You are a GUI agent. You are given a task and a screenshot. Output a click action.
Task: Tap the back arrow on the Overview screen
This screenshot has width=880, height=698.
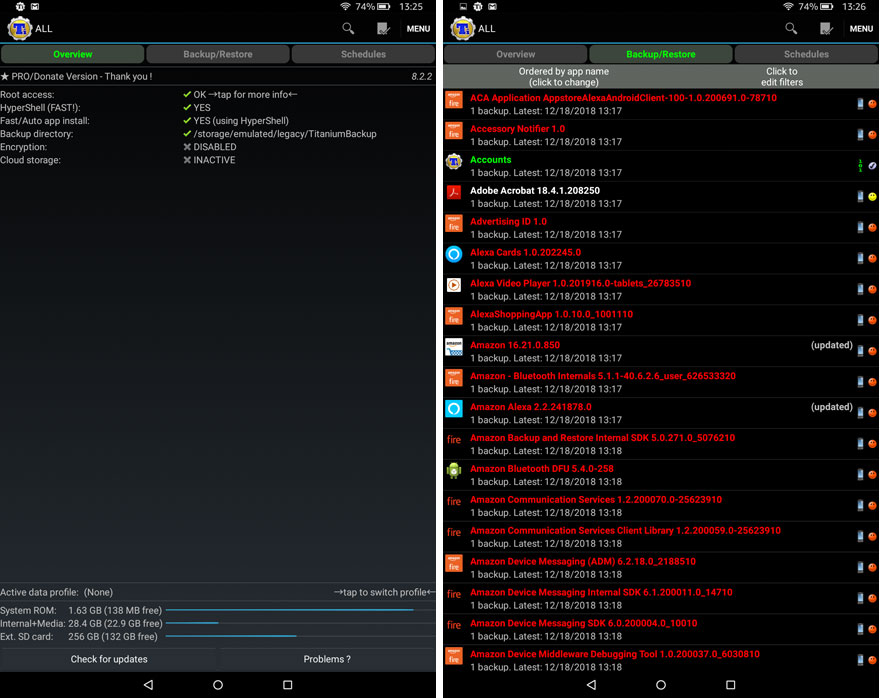[x=148, y=685]
